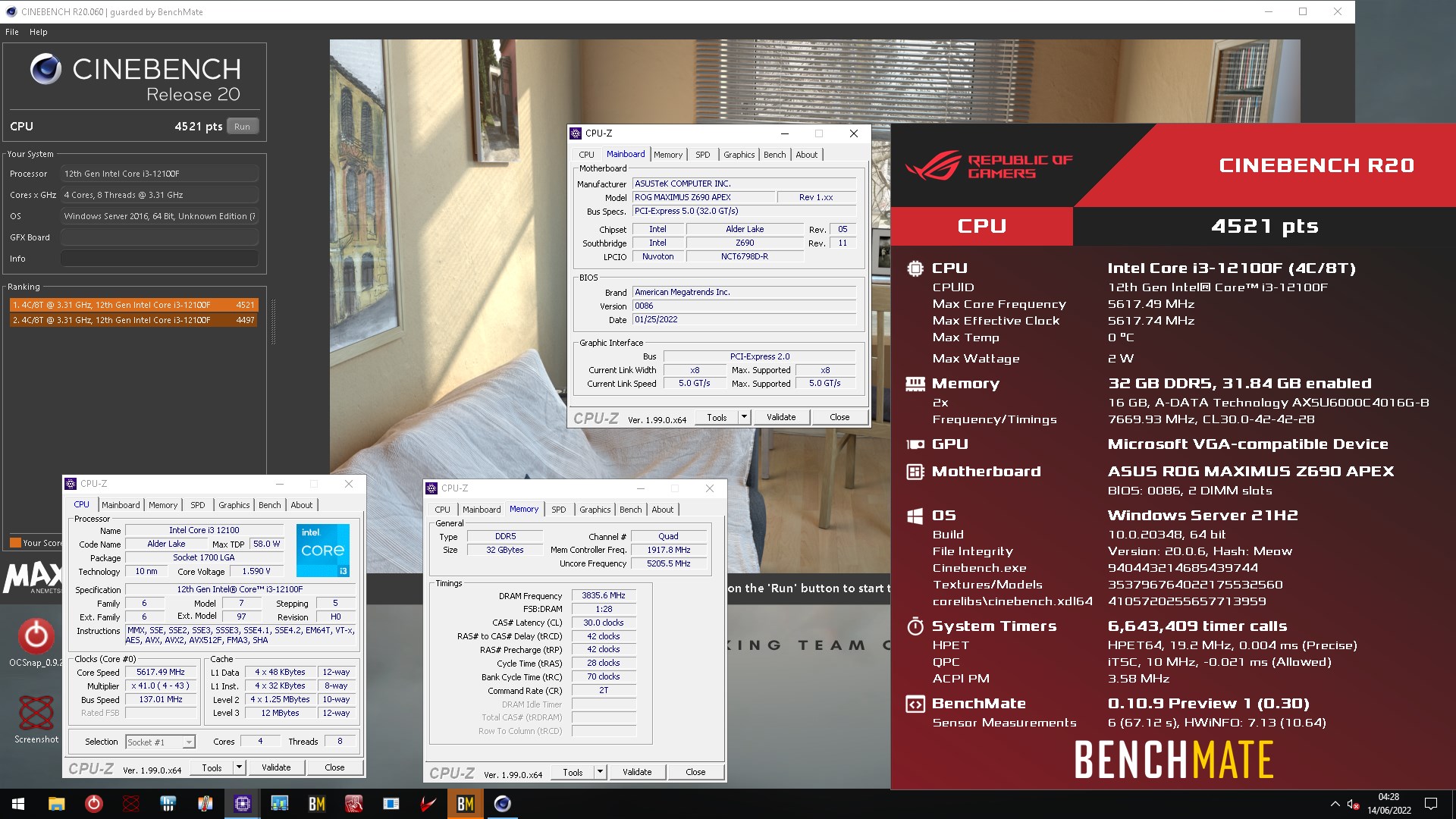The image size is (1456, 819).
Task: Click the ROG Republic of Gamers logo
Action: [x=988, y=166]
